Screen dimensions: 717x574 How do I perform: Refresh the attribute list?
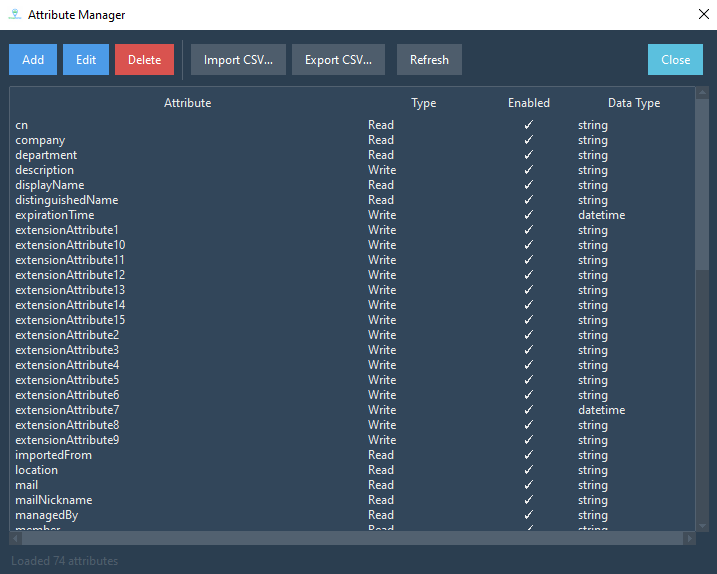[429, 60]
